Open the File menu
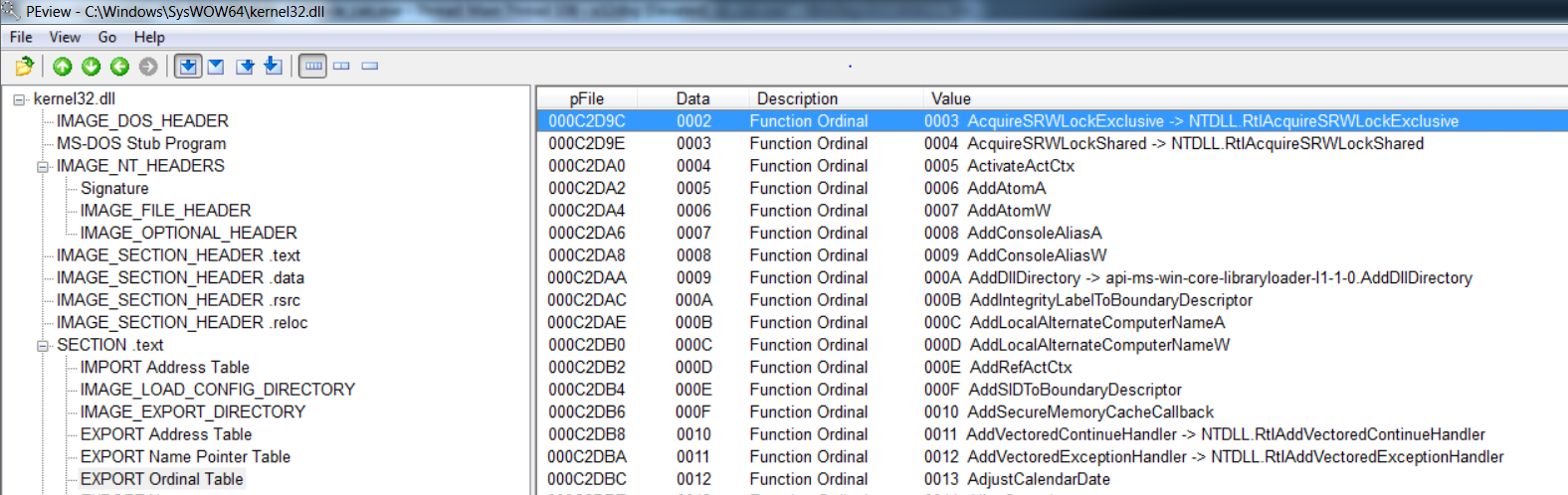 click(x=21, y=37)
